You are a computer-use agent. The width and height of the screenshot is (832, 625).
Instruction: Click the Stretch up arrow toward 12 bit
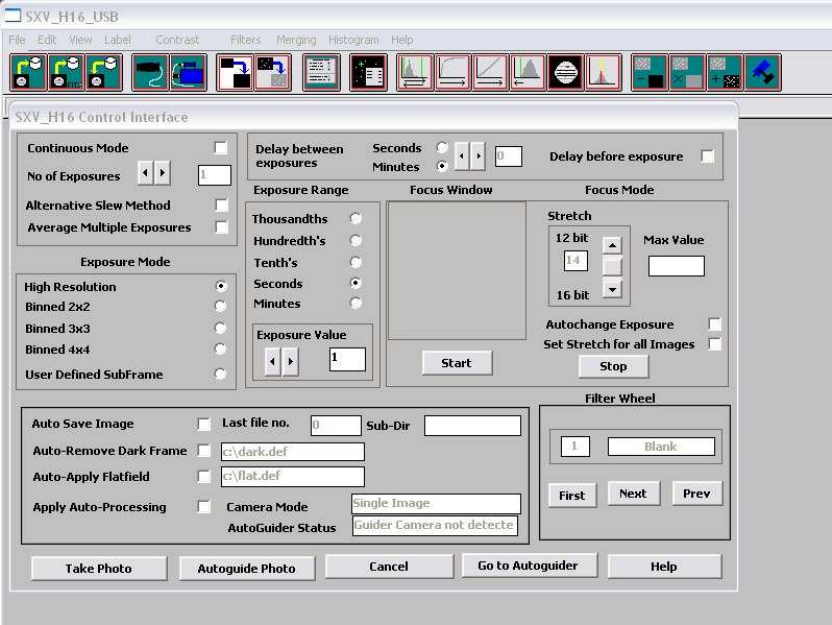[x=612, y=245]
